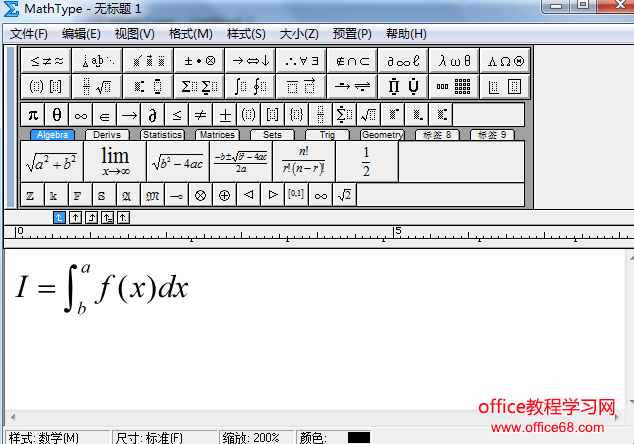Open the miscellaneous symbols palette (∂∞ℓ)

[x=403, y=61]
